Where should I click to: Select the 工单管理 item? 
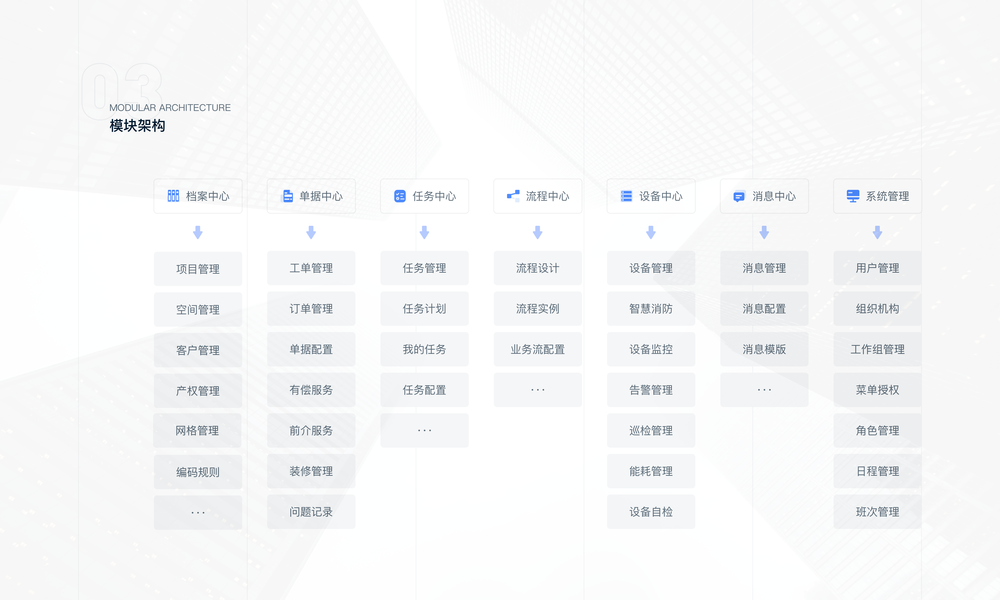tap(311, 268)
